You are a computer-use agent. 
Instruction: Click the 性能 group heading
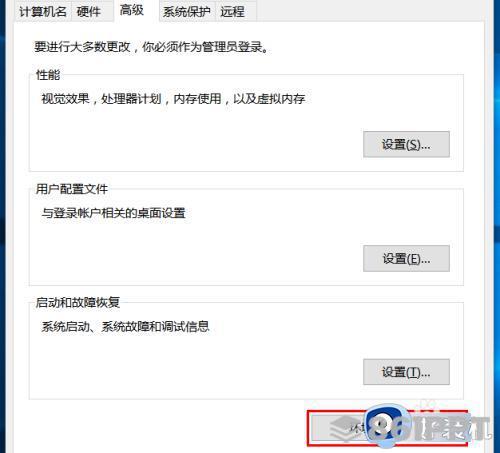click(48, 75)
